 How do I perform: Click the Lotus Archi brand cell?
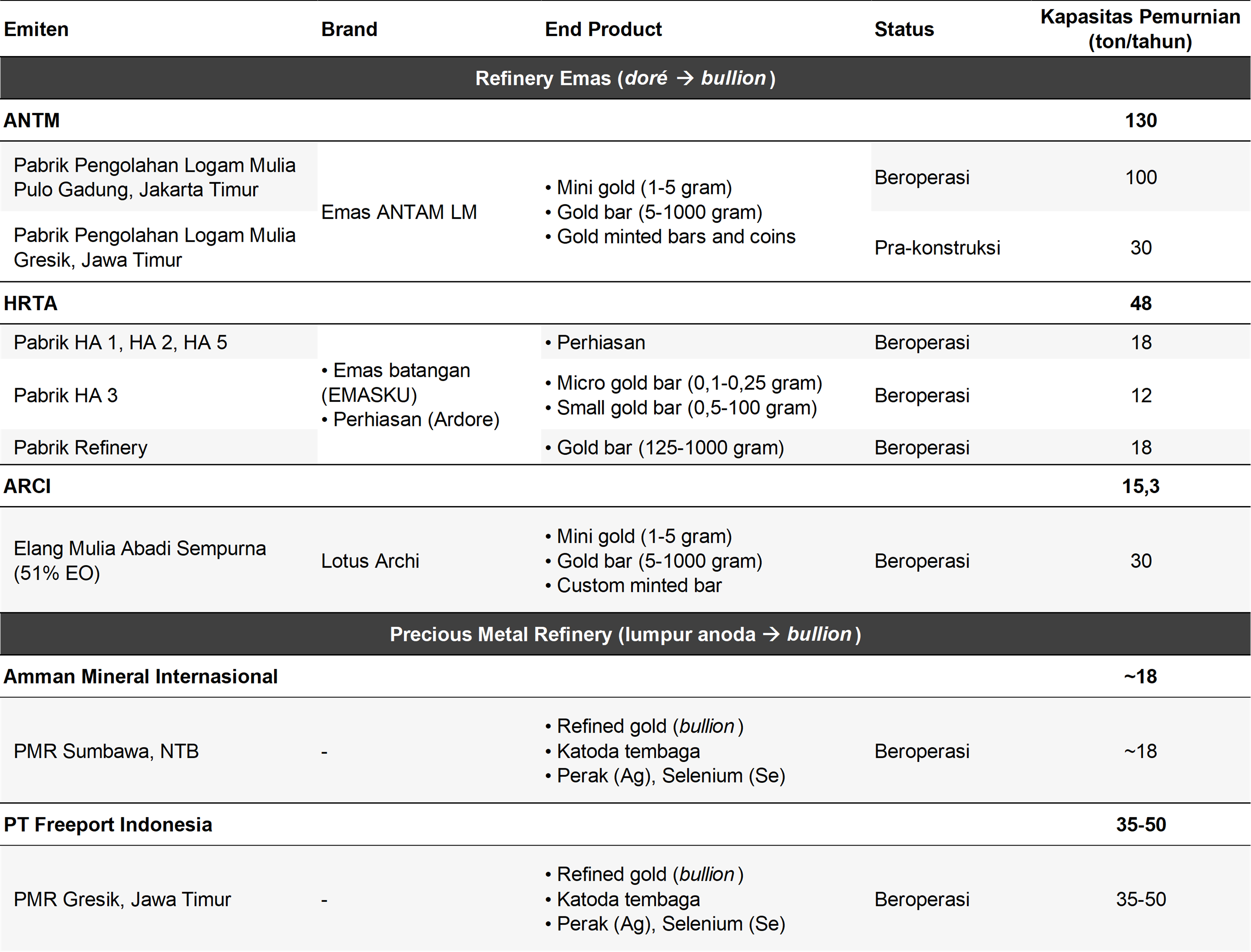tap(370, 561)
